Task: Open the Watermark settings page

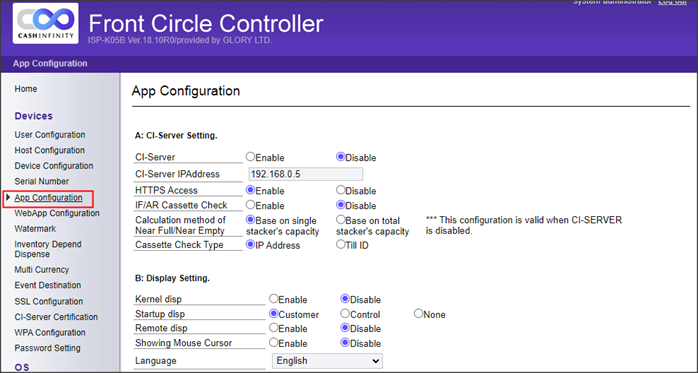Action: click(35, 229)
